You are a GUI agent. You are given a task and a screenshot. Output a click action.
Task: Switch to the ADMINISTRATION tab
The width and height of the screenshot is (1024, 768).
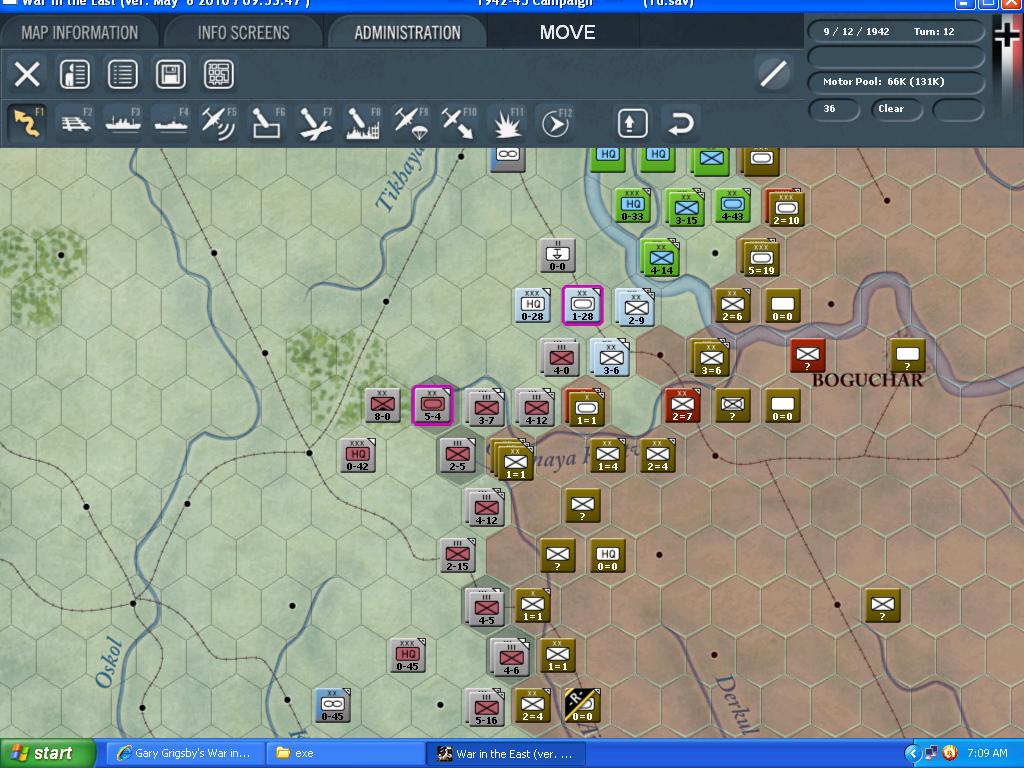click(x=408, y=33)
